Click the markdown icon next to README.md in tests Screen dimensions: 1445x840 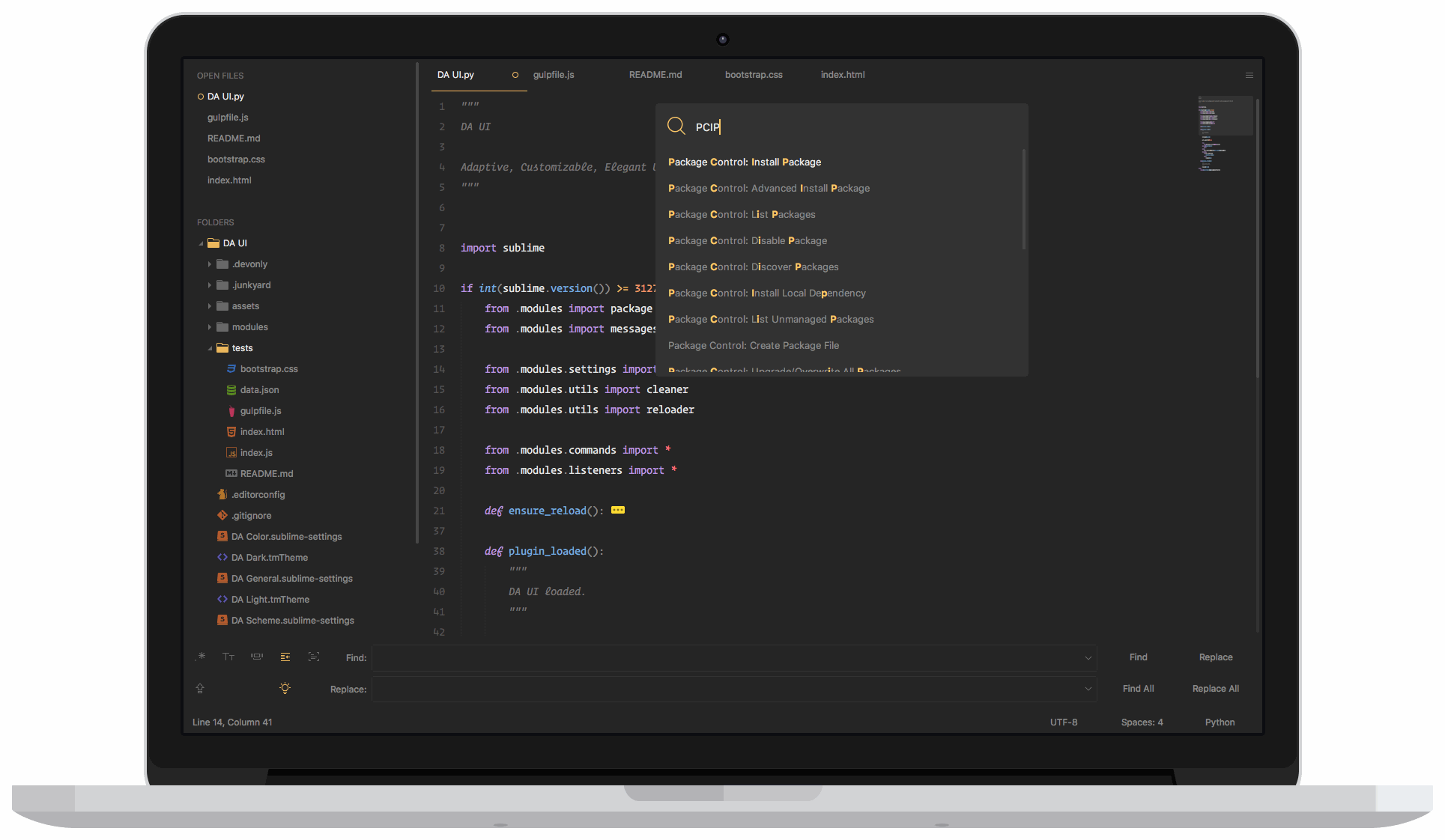[x=231, y=474]
